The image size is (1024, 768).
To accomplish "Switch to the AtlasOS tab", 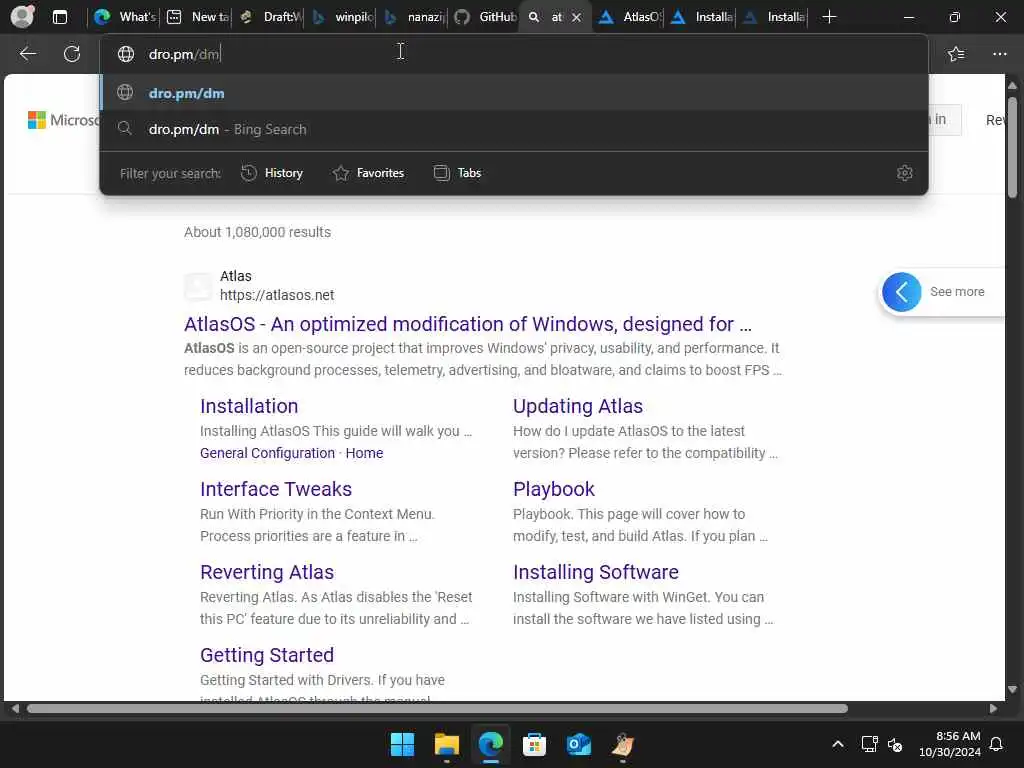I will click(630, 17).
